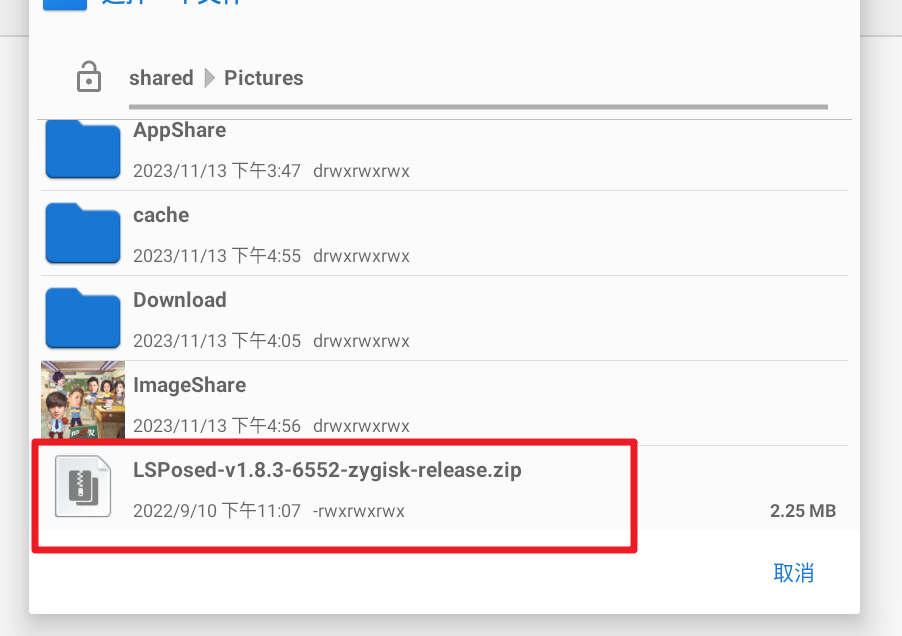Click the AppShare blue folder icon

tap(83, 148)
